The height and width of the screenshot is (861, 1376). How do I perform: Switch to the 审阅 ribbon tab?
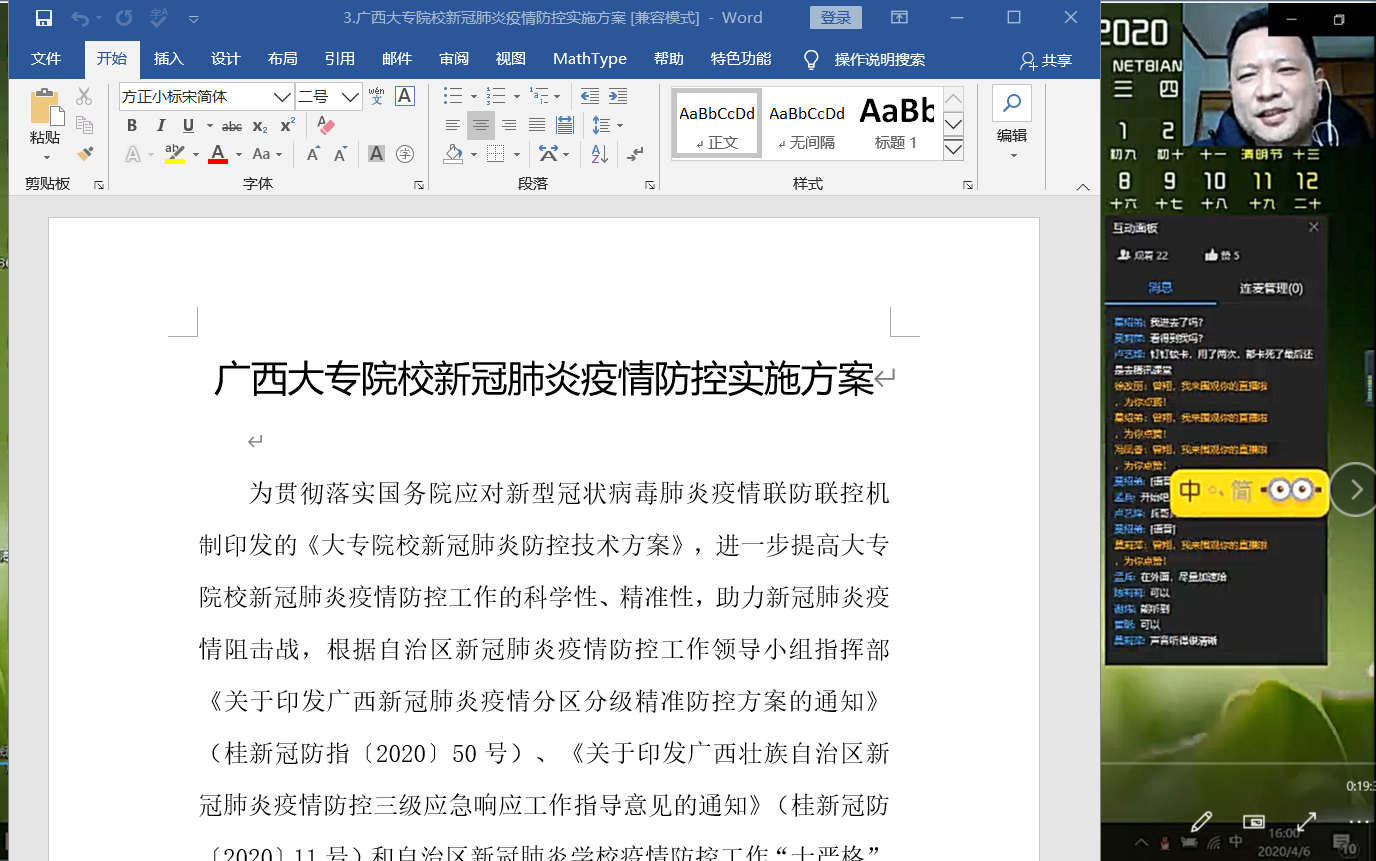click(454, 59)
